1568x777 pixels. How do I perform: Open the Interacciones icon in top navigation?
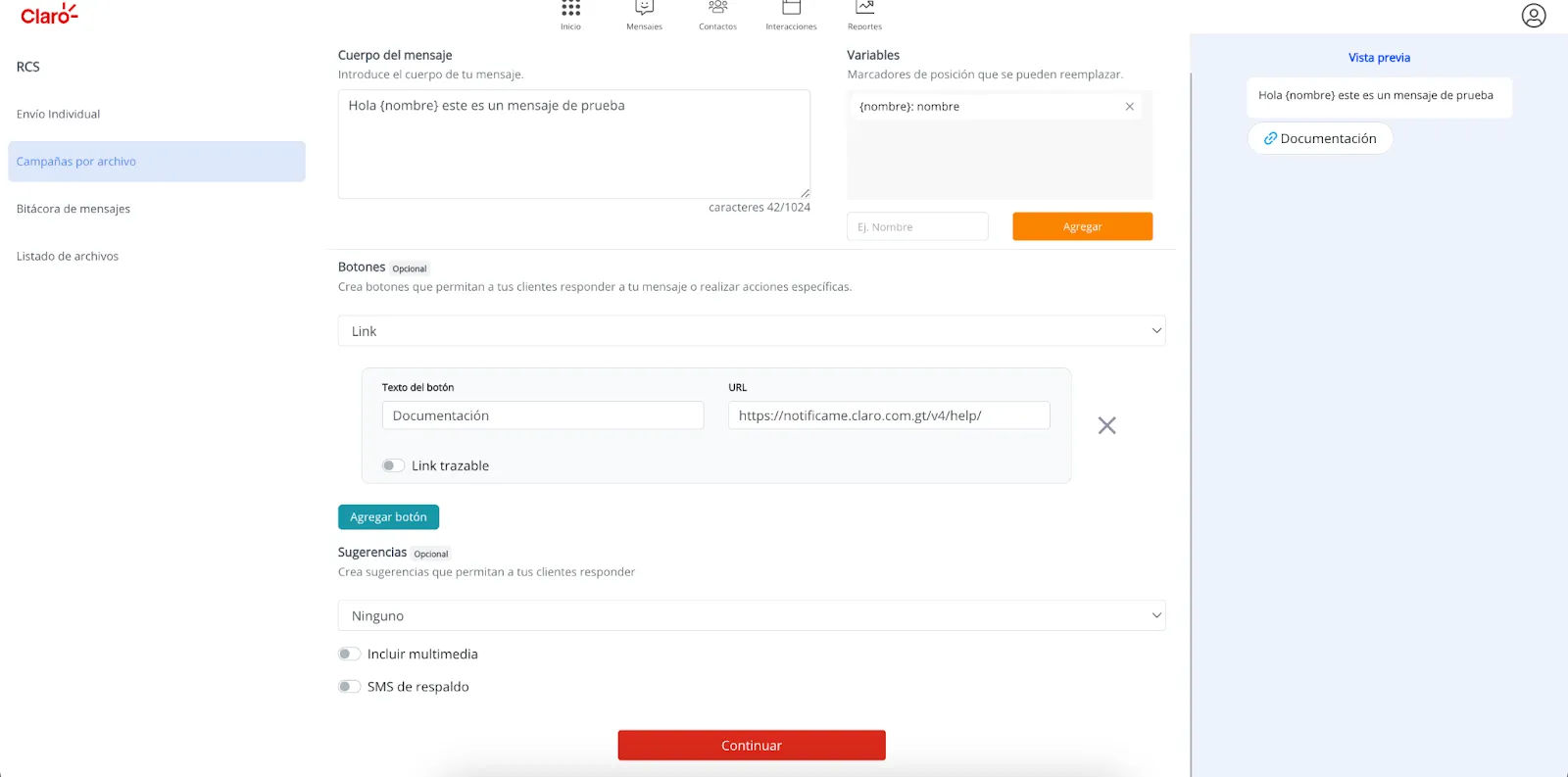791,10
